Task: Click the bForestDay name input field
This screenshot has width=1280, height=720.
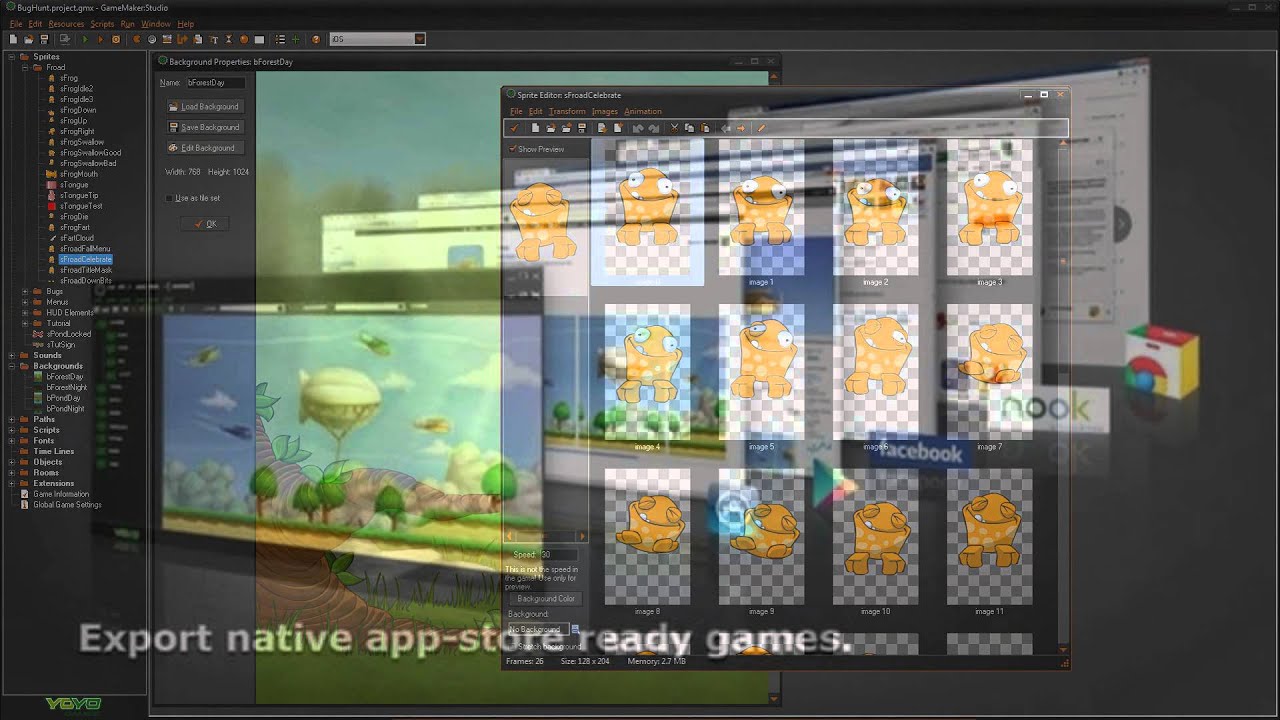Action: (215, 83)
